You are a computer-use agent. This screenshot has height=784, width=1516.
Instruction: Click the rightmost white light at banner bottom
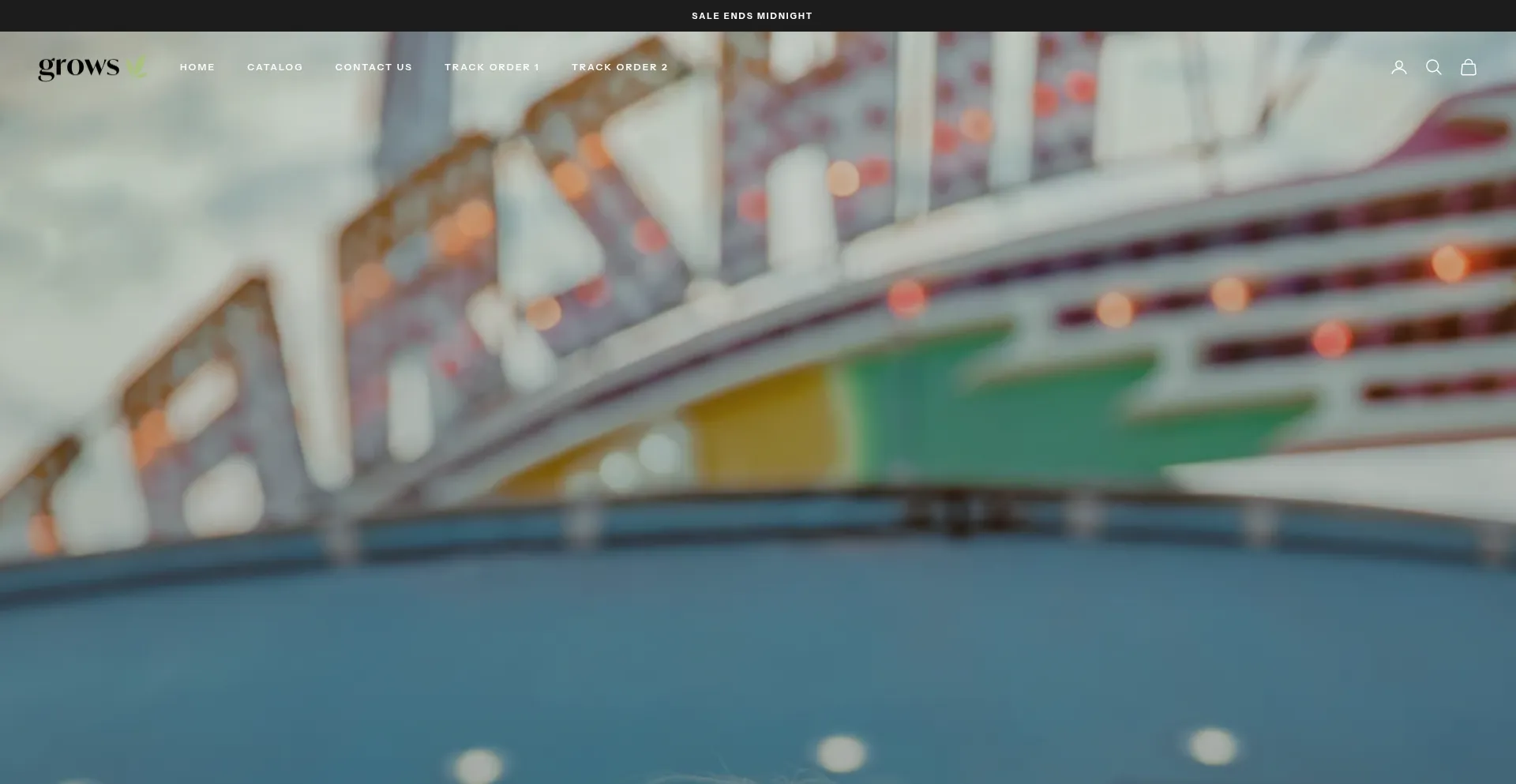coord(1213,745)
